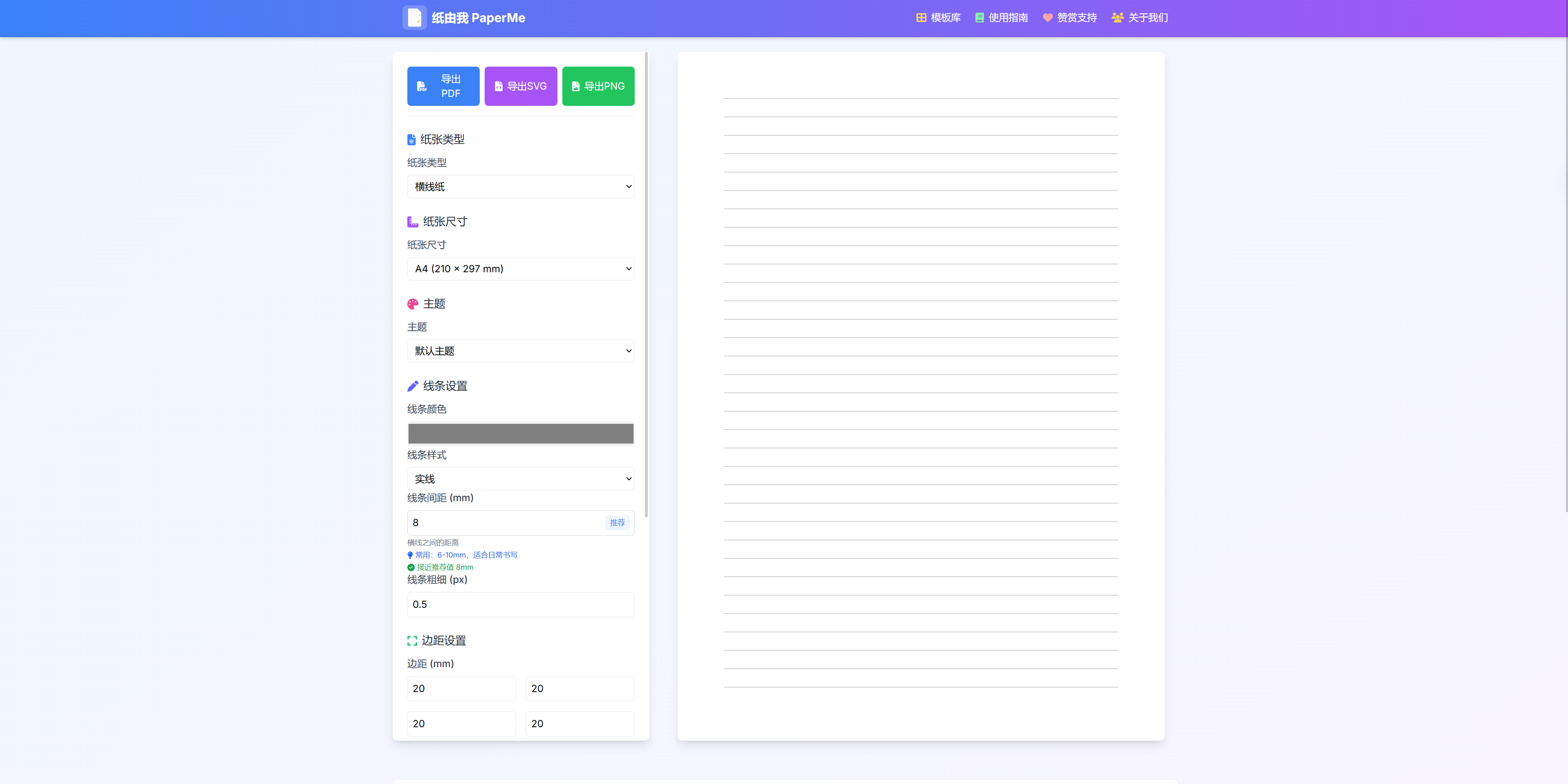Click the paper size ruler icon

[x=413, y=222]
